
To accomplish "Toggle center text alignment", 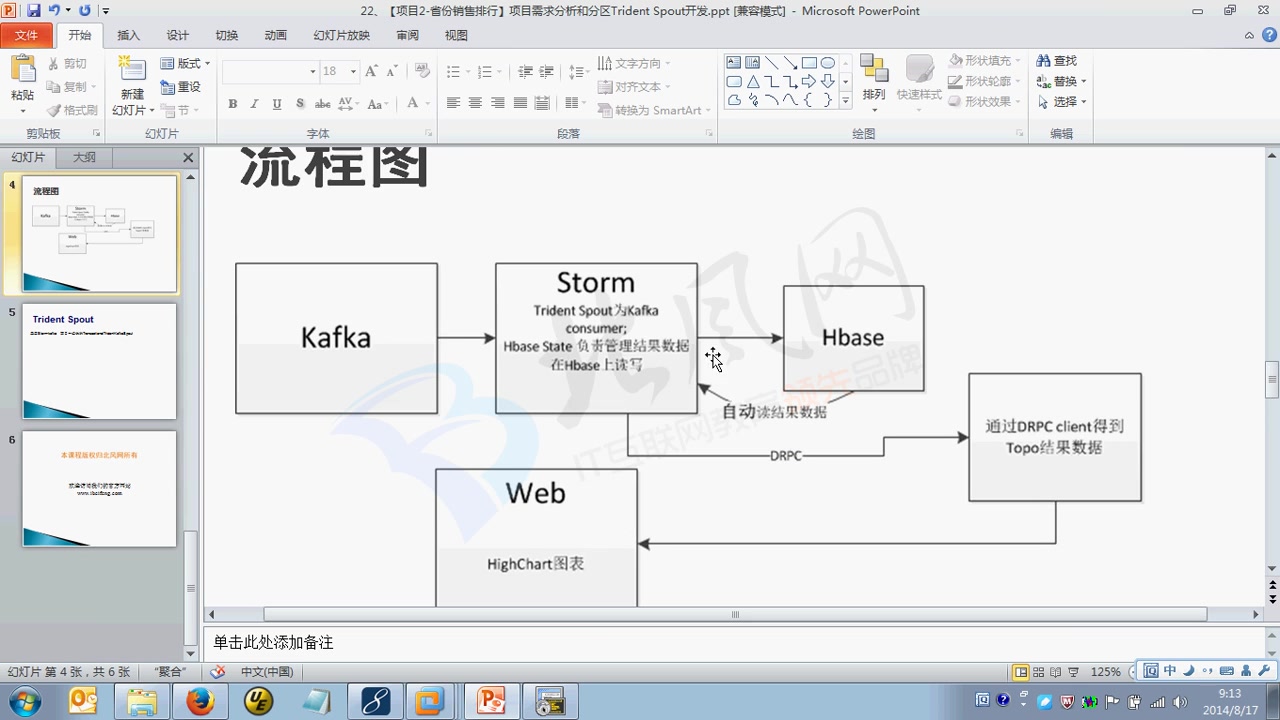I will tap(475, 103).
